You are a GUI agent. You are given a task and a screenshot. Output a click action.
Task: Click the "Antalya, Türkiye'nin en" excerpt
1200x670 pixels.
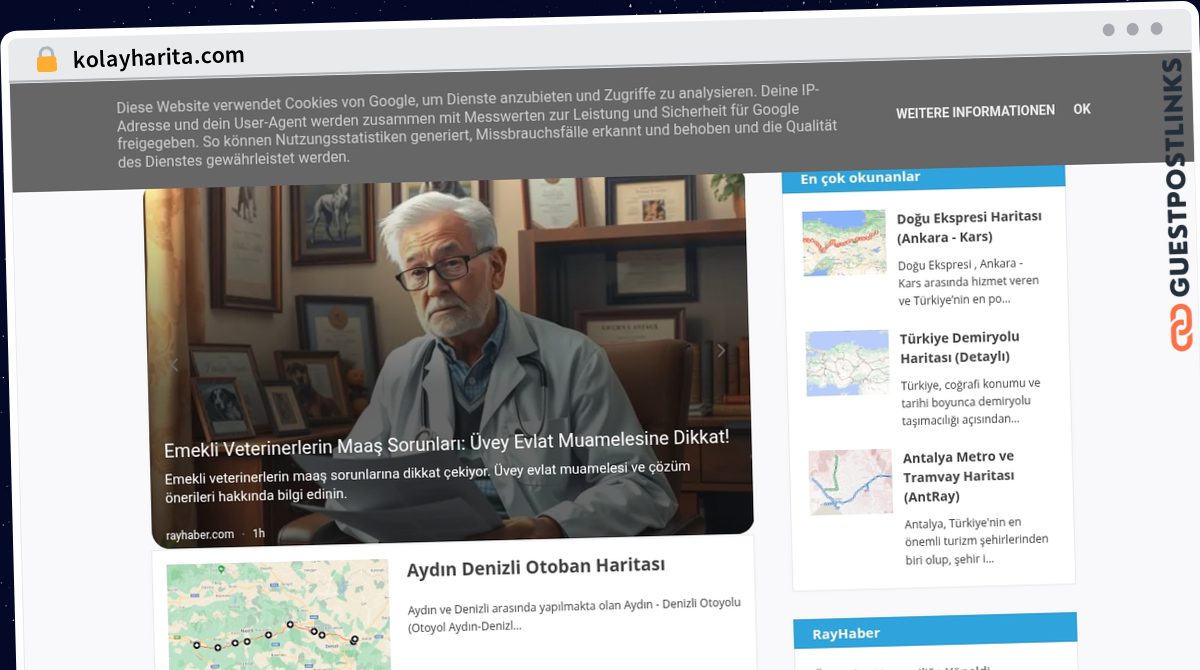(x=976, y=541)
